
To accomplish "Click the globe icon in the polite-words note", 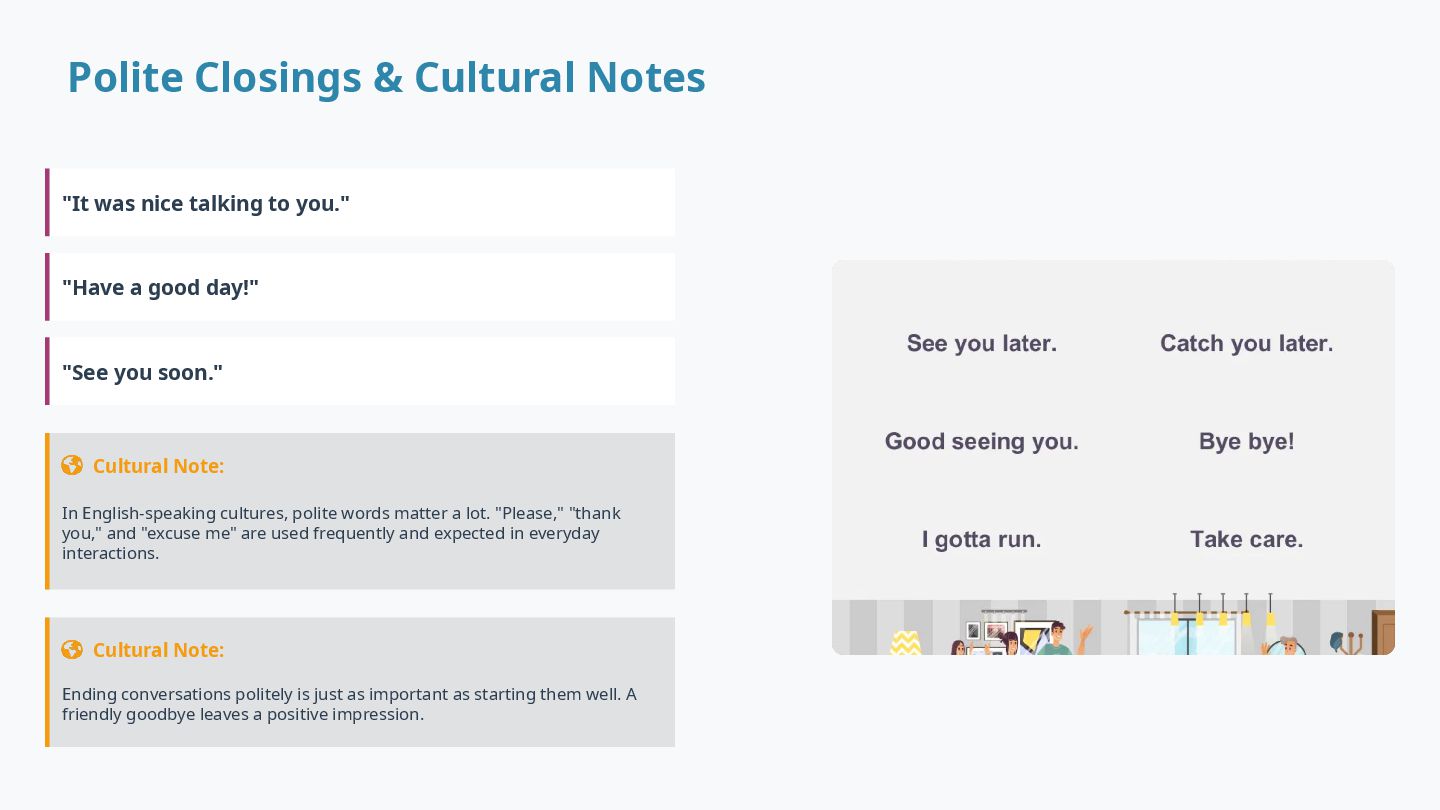I will (72, 465).
